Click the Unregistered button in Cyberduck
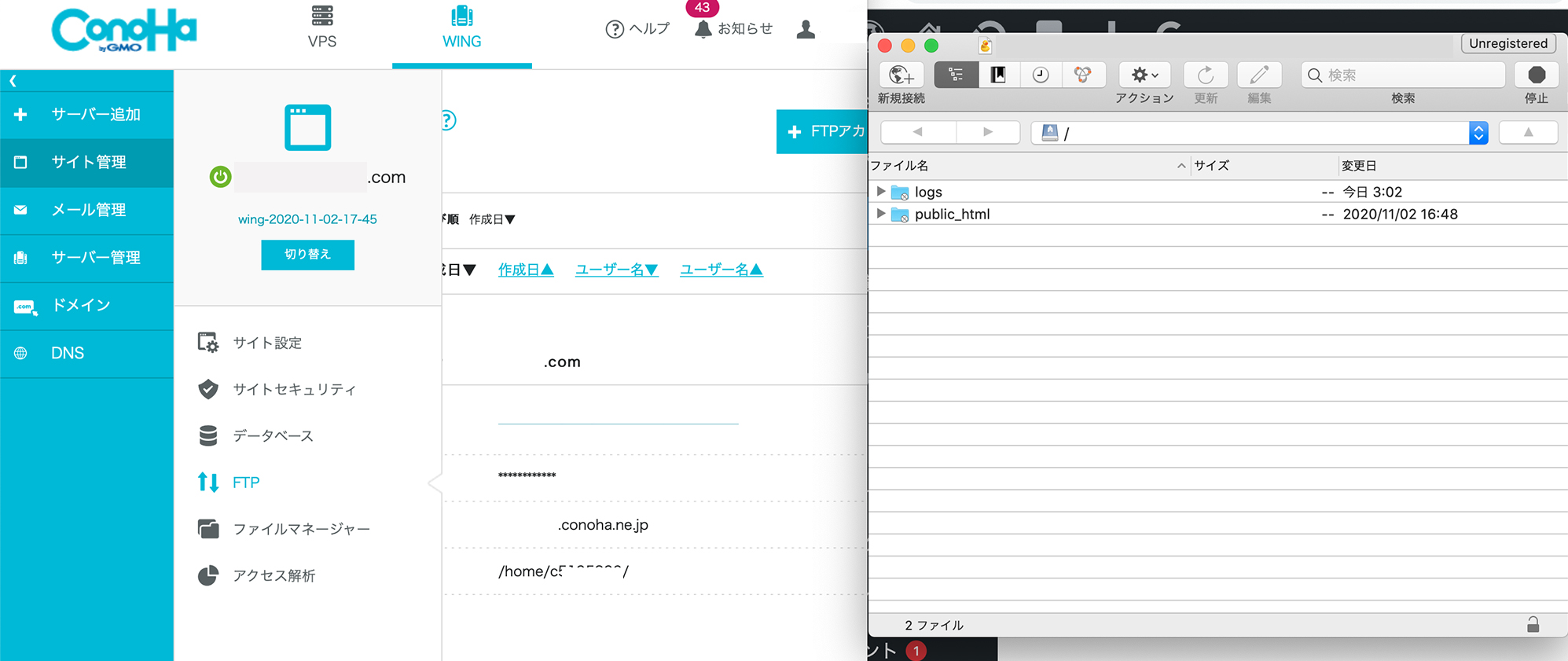The height and width of the screenshot is (661, 1568). [1508, 43]
